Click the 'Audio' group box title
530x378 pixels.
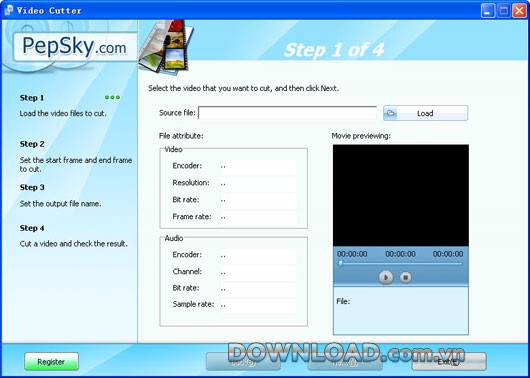point(174,238)
